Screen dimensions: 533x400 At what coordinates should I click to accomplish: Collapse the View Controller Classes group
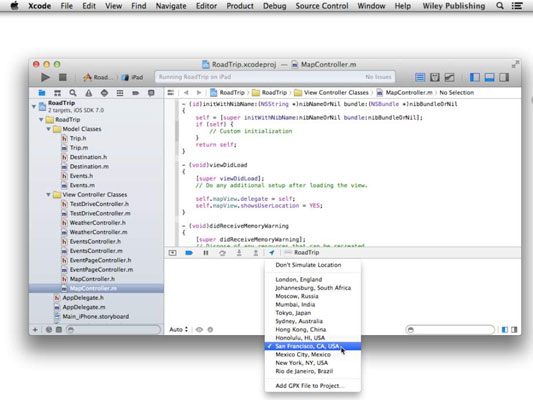click(48, 195)
